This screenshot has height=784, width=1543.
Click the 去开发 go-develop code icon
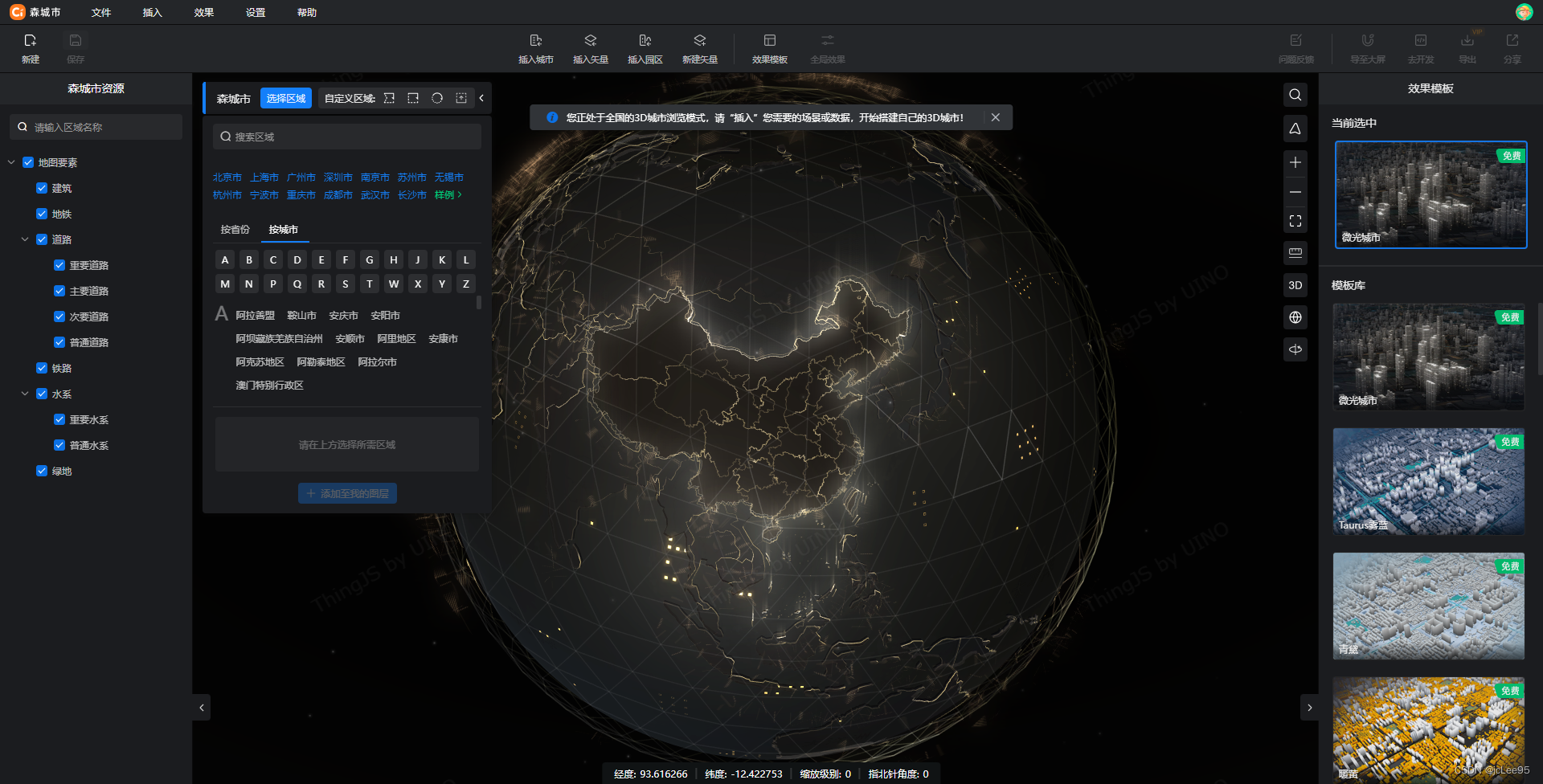pyautogui.click(x=1421, y=40)
